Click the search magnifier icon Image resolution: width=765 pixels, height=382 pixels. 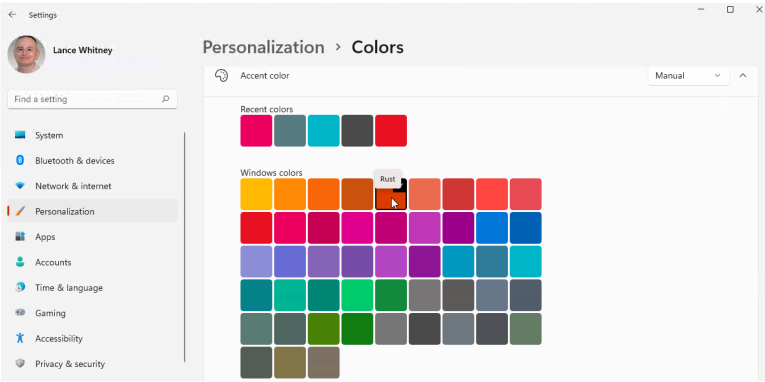point(165,99)
